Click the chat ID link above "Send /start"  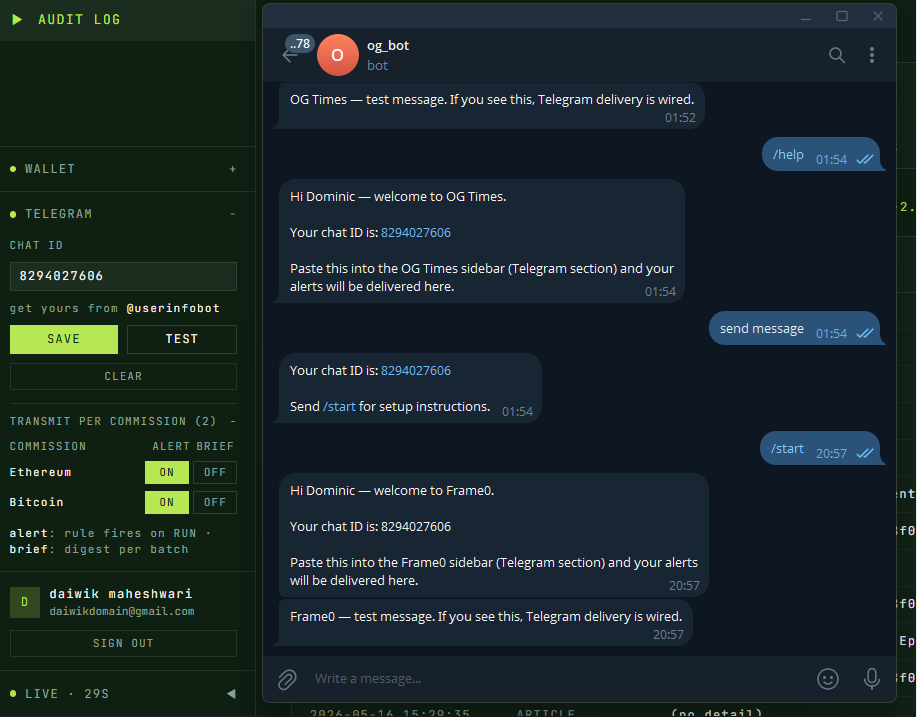point(416,371)
